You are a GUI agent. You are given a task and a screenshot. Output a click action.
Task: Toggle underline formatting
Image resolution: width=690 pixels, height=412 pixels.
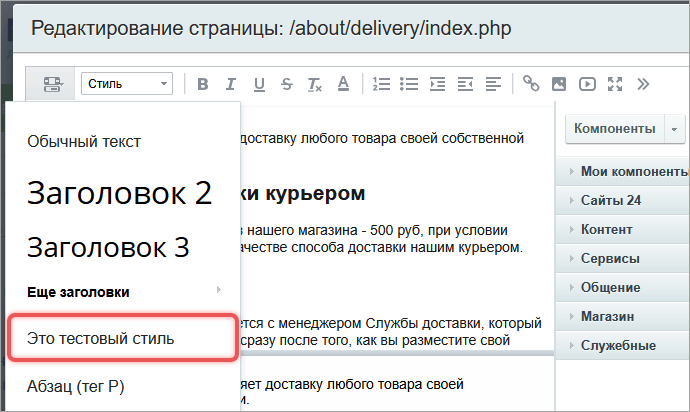coord(259,84)
